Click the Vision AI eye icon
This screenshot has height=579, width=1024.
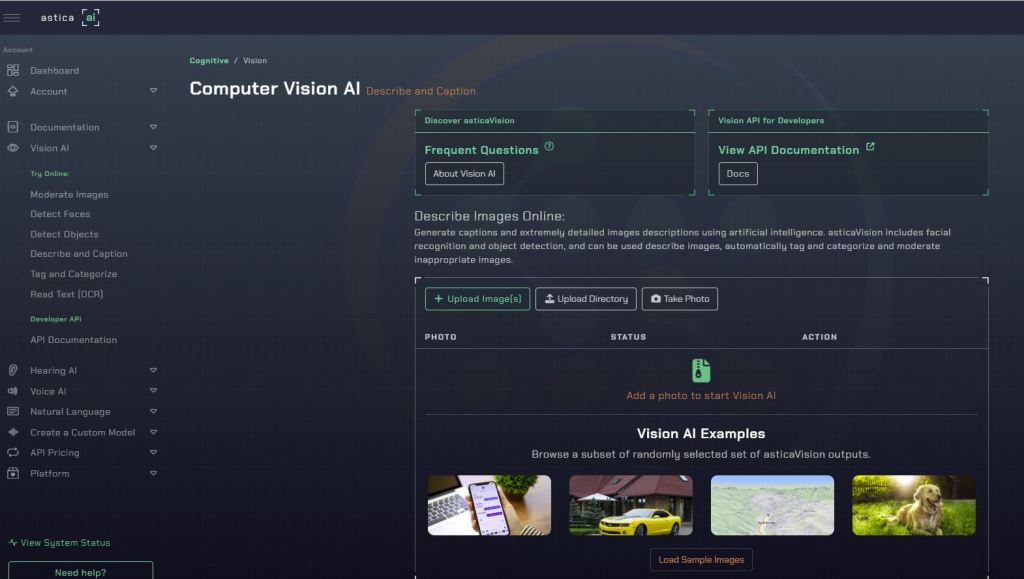click(13, 148)
